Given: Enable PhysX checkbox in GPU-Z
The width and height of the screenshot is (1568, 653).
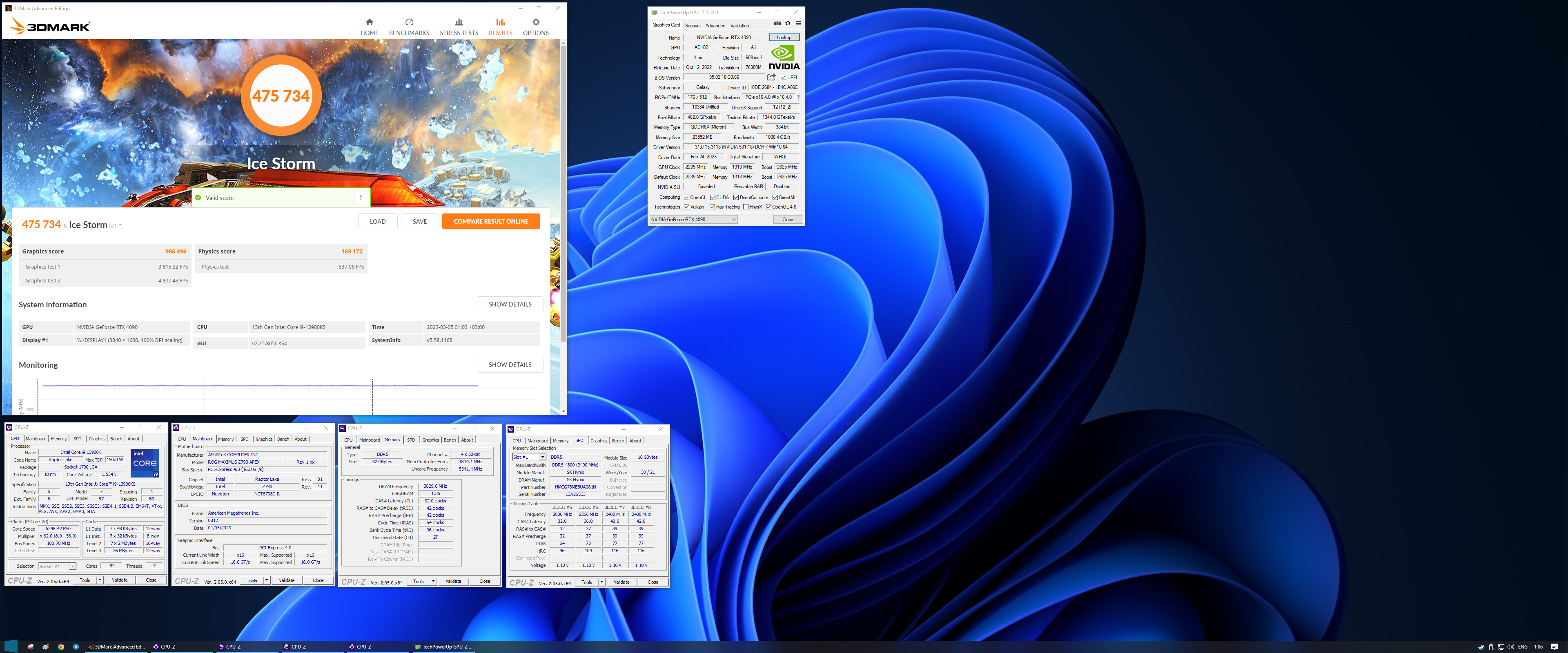Looking at the screenshot, I should (x=746, y=207).
